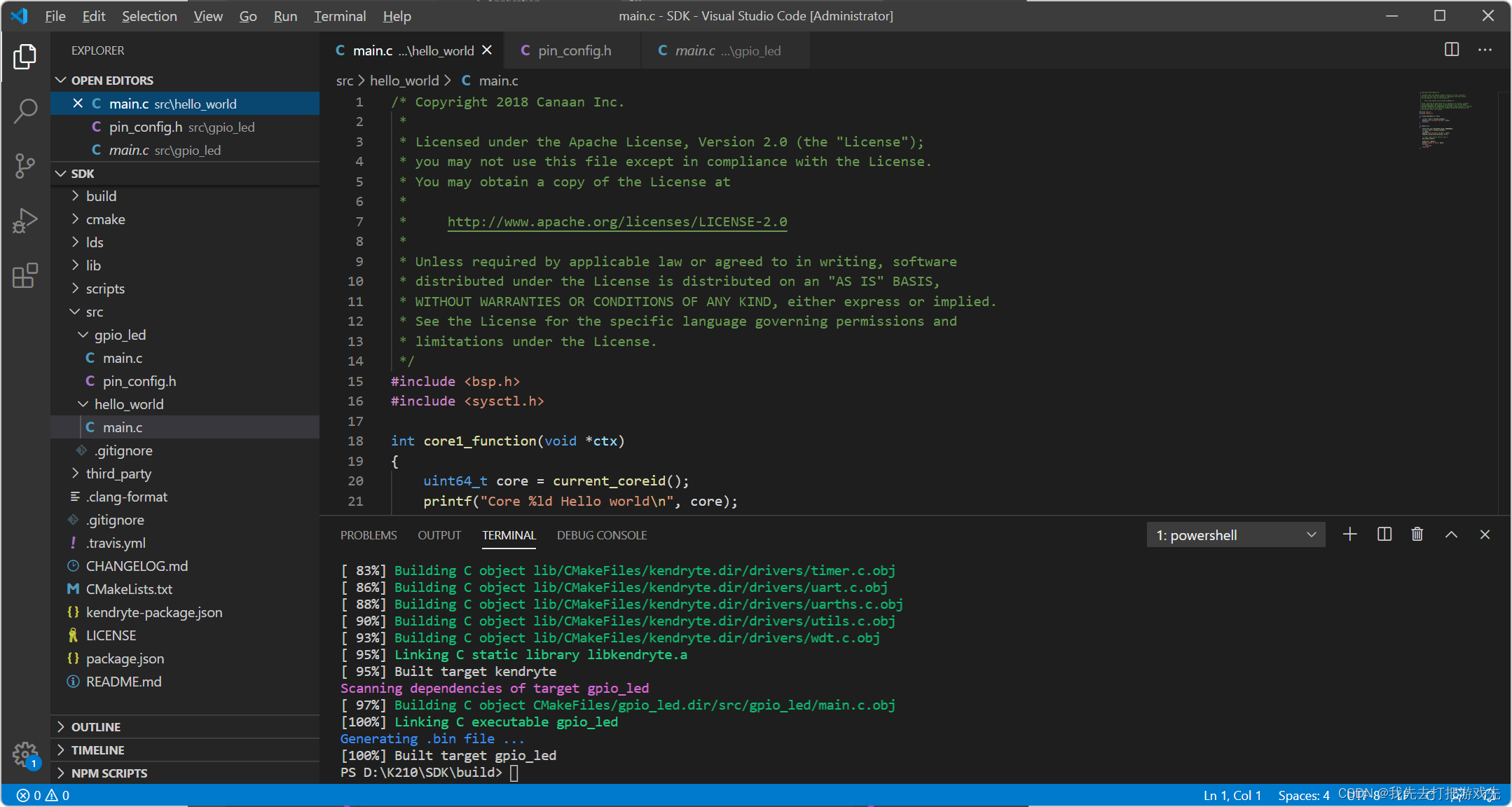This screenshot has width=1512, height=807.
Task: Collapse the OPEN EDITORS section
Action: 112,80
